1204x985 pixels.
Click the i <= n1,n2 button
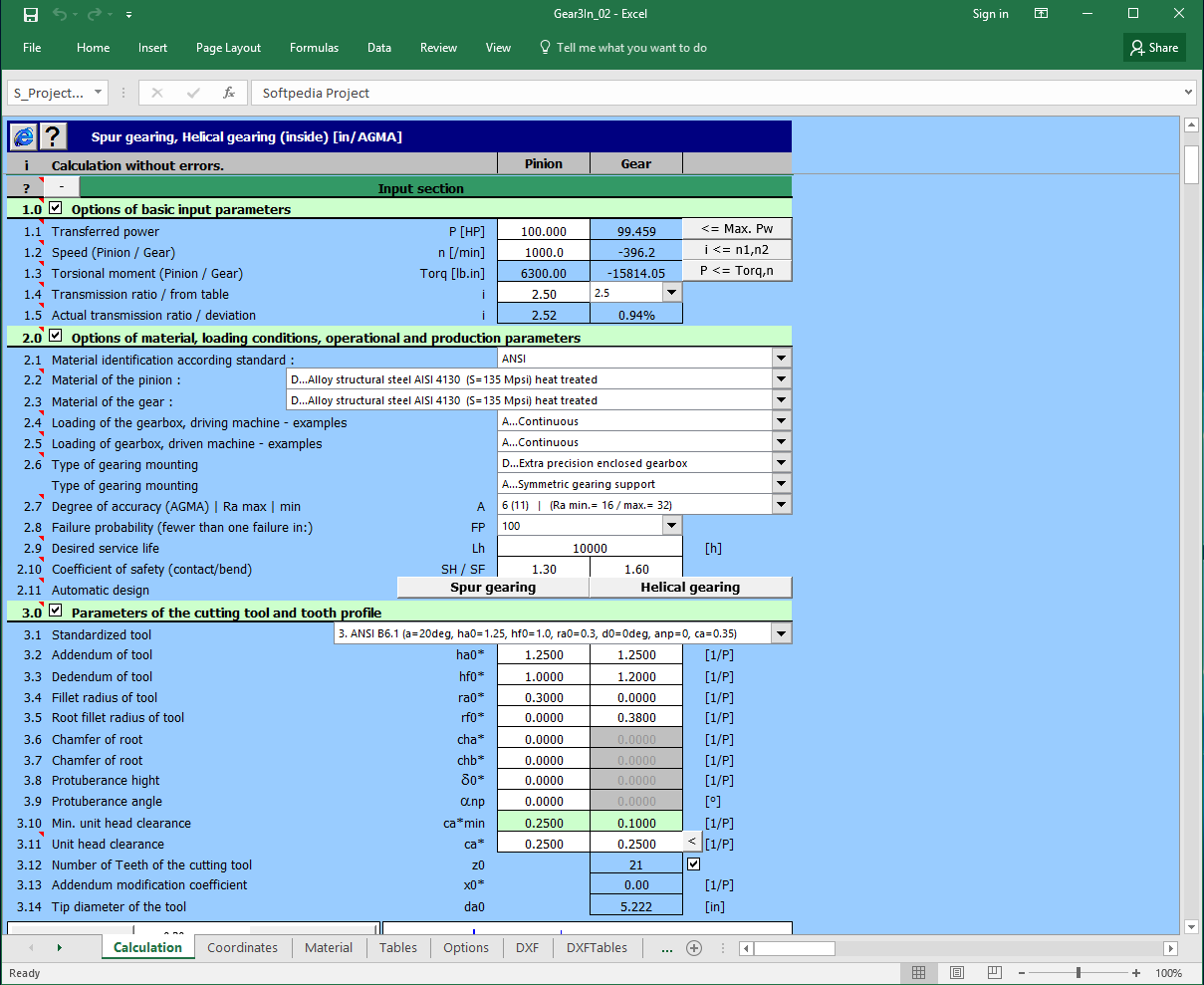pos(737,250)
